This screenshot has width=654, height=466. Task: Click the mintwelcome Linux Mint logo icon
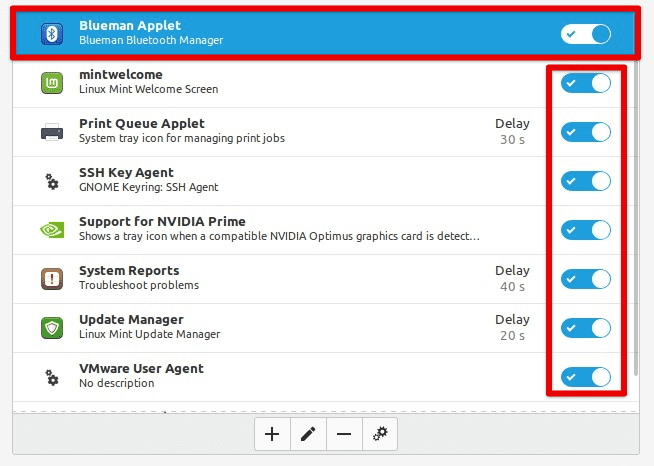(x=52, y=83)
